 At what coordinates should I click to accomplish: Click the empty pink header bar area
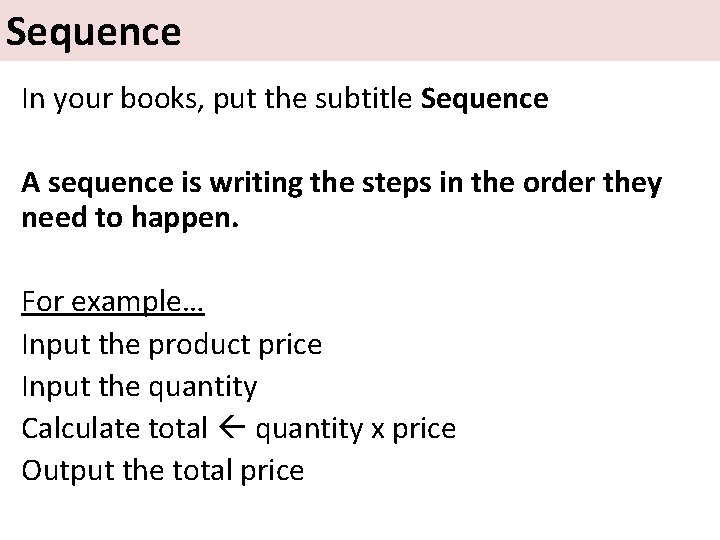(x=450, y=32)
